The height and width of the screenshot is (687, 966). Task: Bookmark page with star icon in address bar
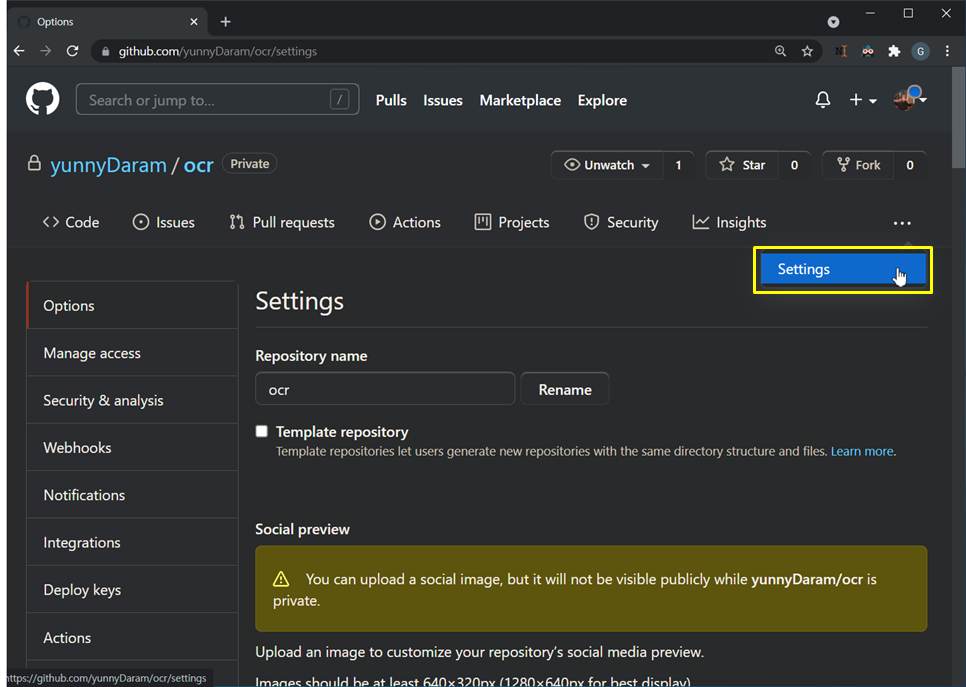[x=807, y=51]
